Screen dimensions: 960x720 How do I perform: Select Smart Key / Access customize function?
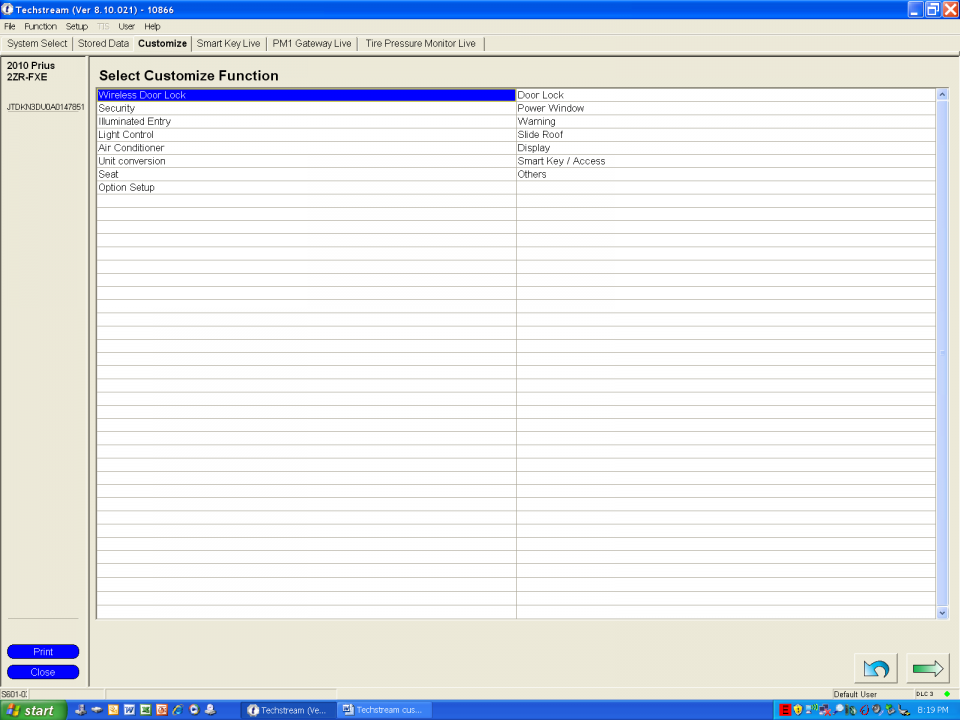pos(560,161)
